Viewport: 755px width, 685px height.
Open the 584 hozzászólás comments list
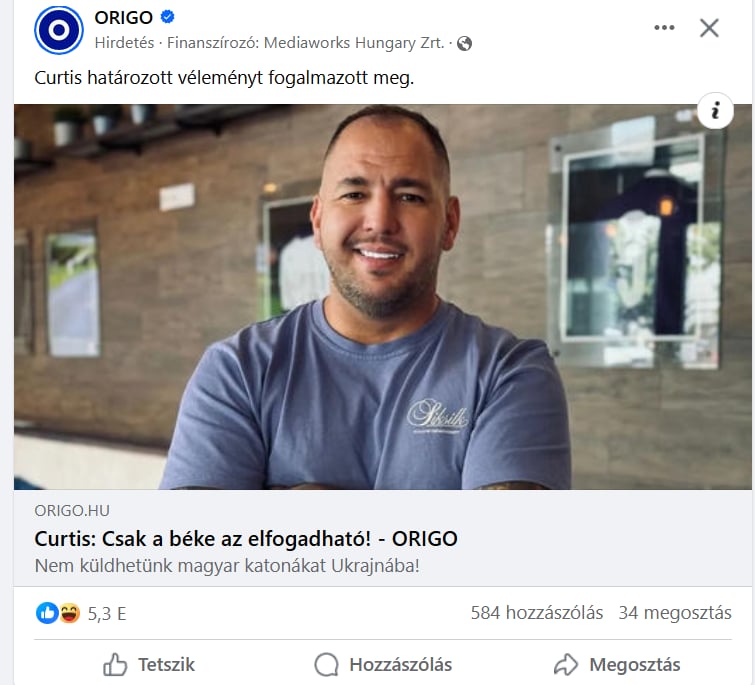coord(536,613)
